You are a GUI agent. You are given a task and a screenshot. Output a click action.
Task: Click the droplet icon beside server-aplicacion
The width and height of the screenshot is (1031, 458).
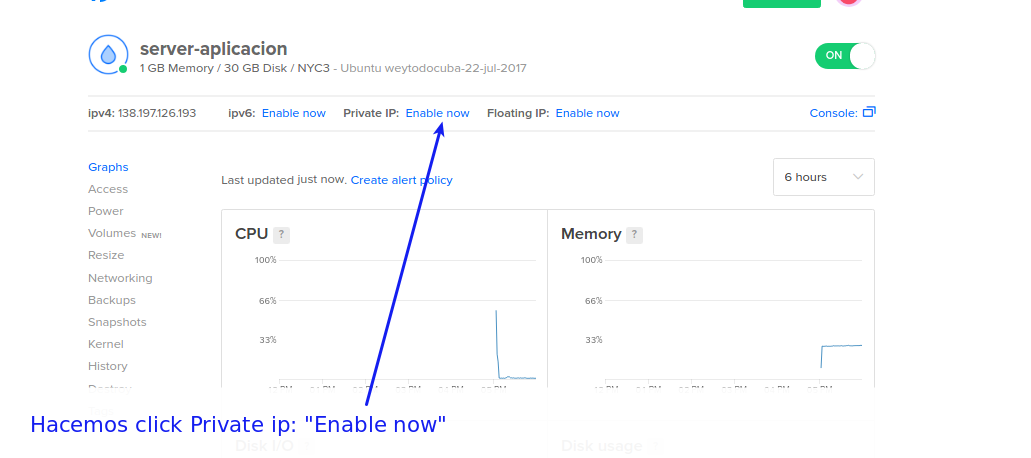pos(108,54)
